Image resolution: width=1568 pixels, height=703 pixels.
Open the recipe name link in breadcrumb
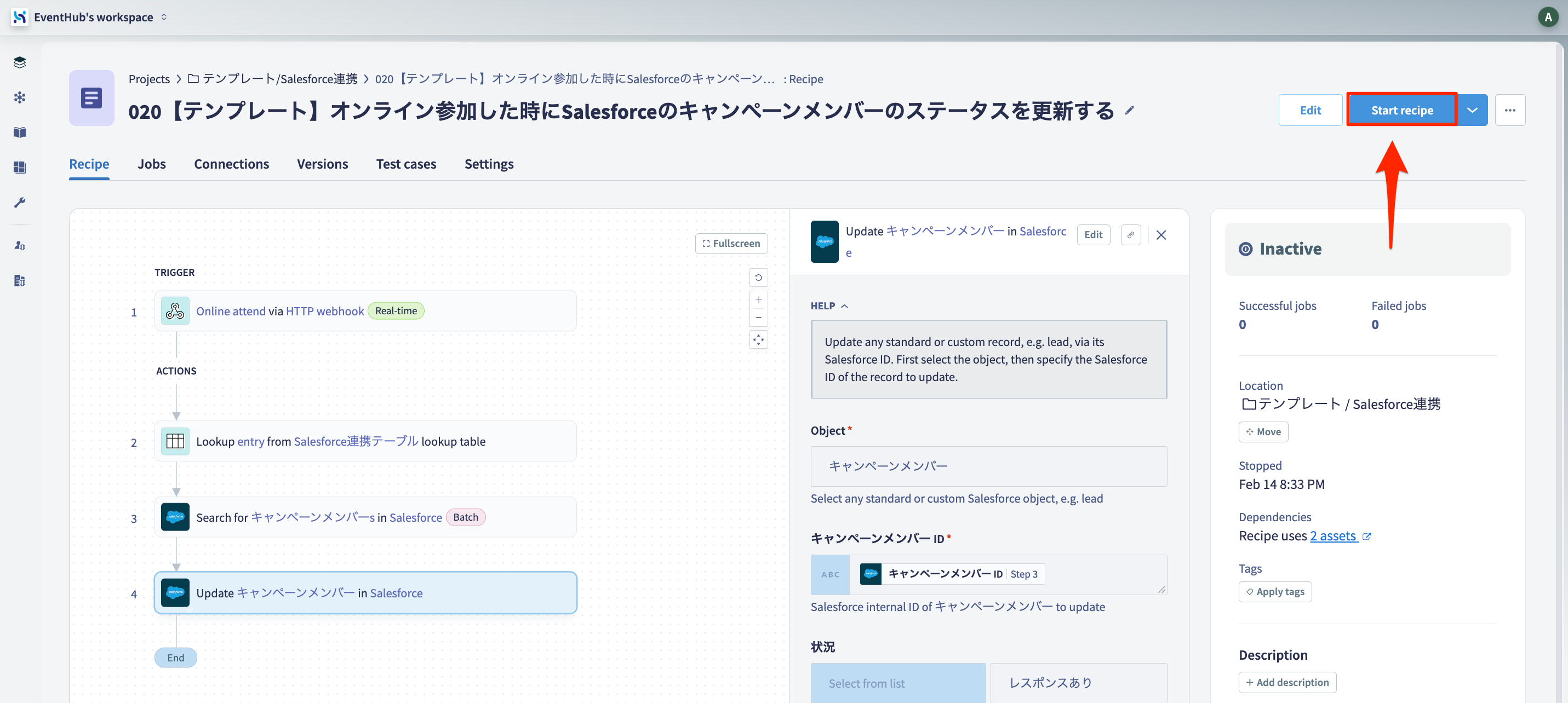coord(575,79)
